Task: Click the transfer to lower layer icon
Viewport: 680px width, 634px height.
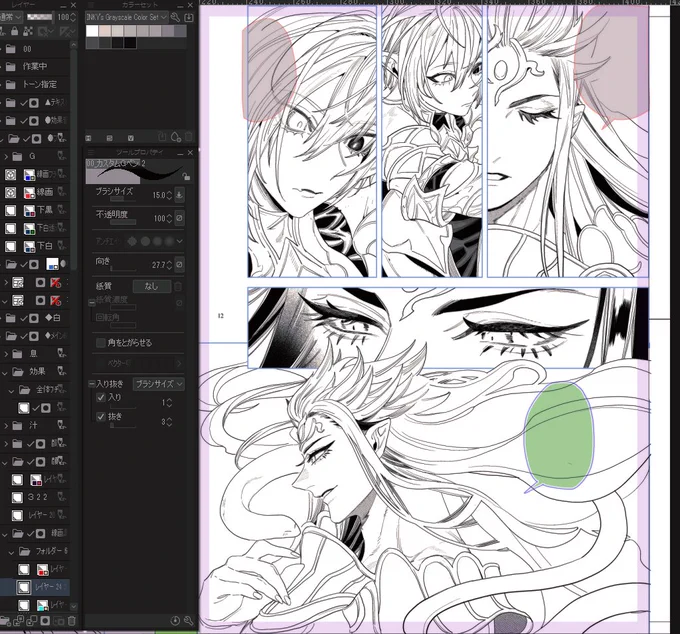Action: tap(18, 621)
